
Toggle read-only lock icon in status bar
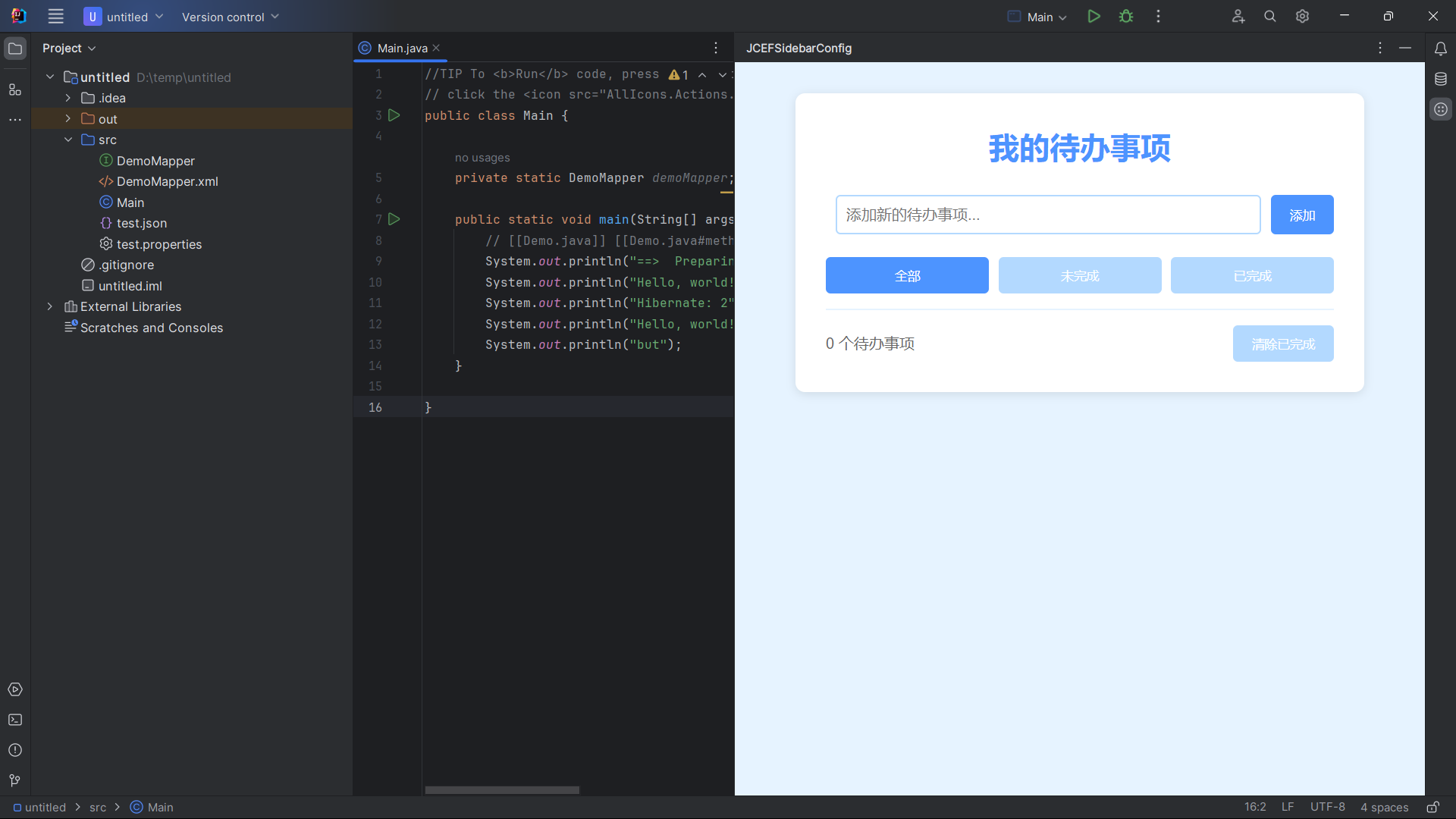1432,807
